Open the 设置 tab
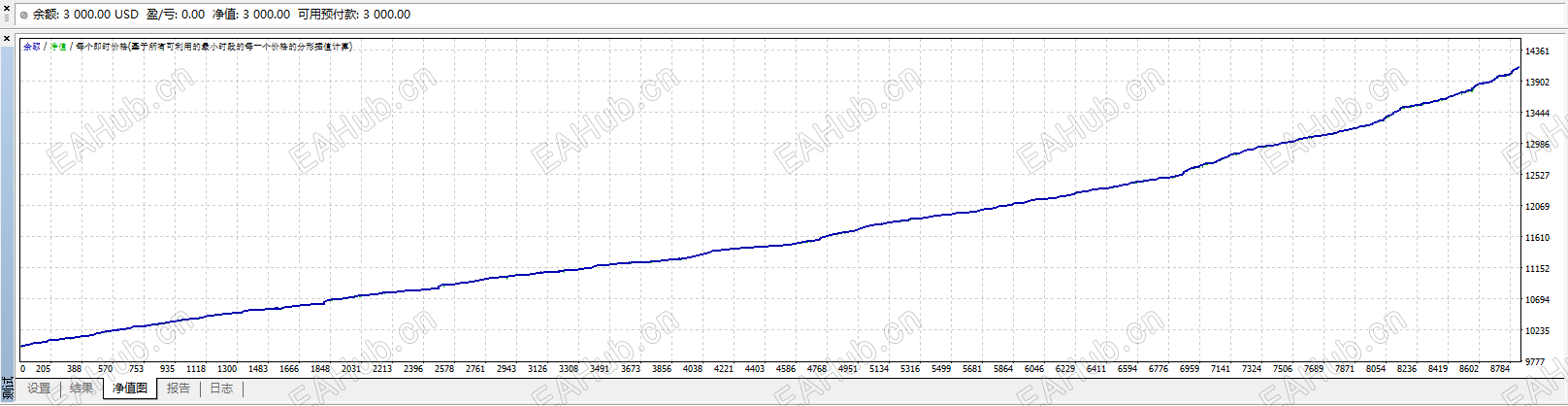Viewport: 1568px width, 406px height. point(39,389)
